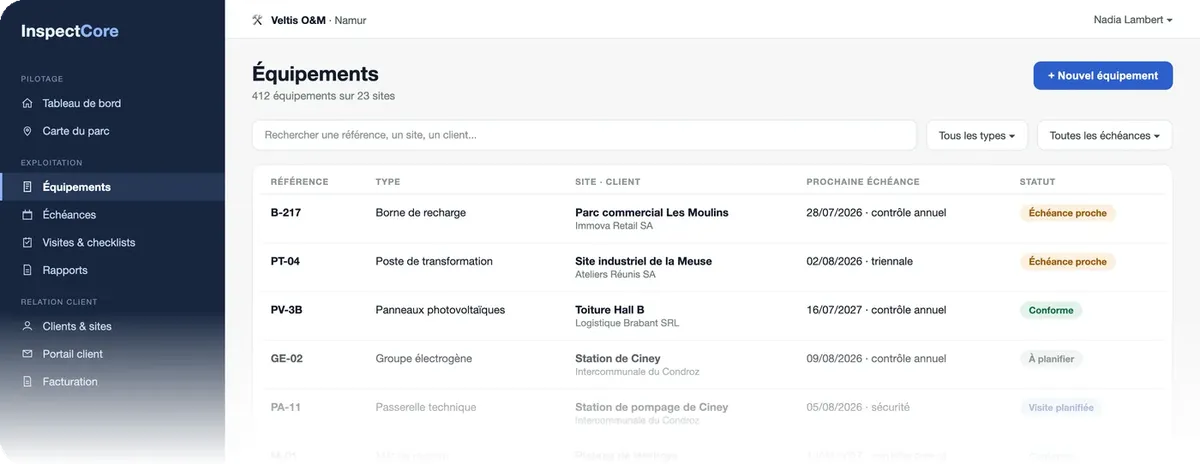This screenshot has width=1200, height=464.
Task: Open equipment reference GE-02
Action: [286, 358]
